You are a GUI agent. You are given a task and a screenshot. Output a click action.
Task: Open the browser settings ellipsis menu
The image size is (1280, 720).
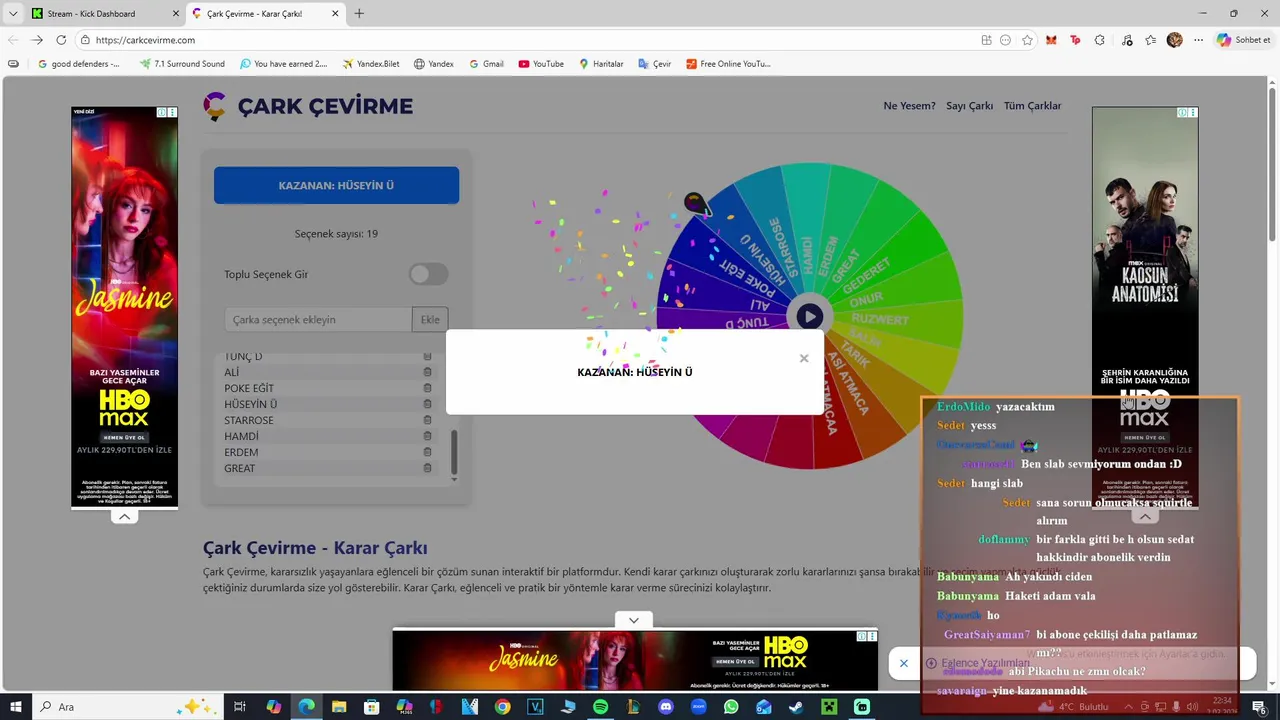tap(1198, 40)
